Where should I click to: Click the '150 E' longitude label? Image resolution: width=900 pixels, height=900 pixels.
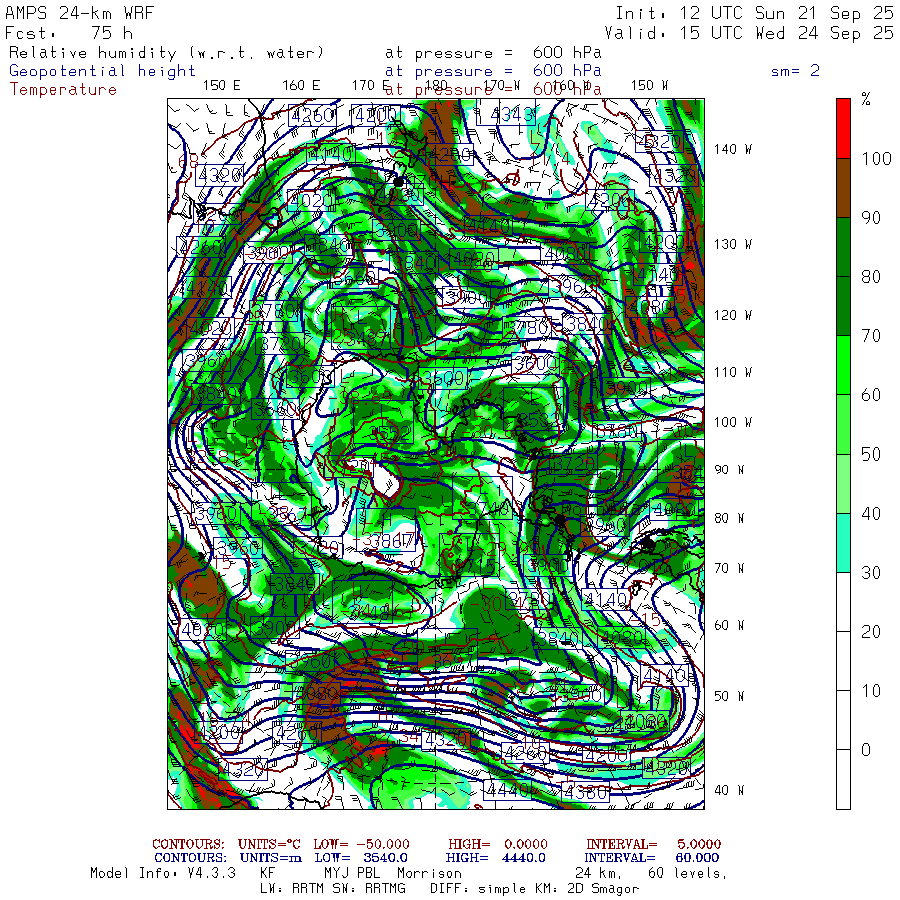tap(222, 86)
